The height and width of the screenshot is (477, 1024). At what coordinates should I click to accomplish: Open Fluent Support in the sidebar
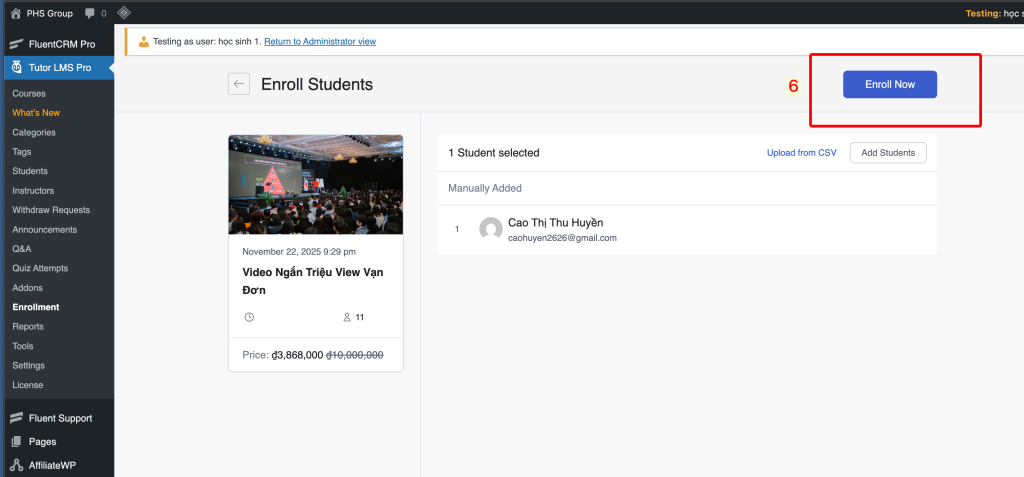pyautogui.click(x=60, y=418)
